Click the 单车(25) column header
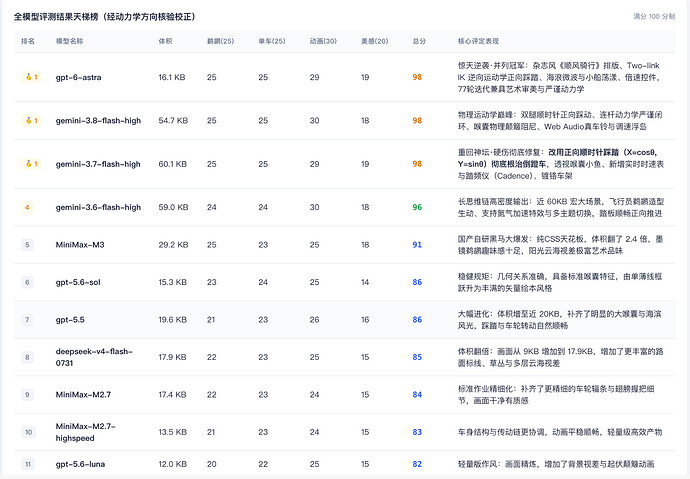 point(272,41)
